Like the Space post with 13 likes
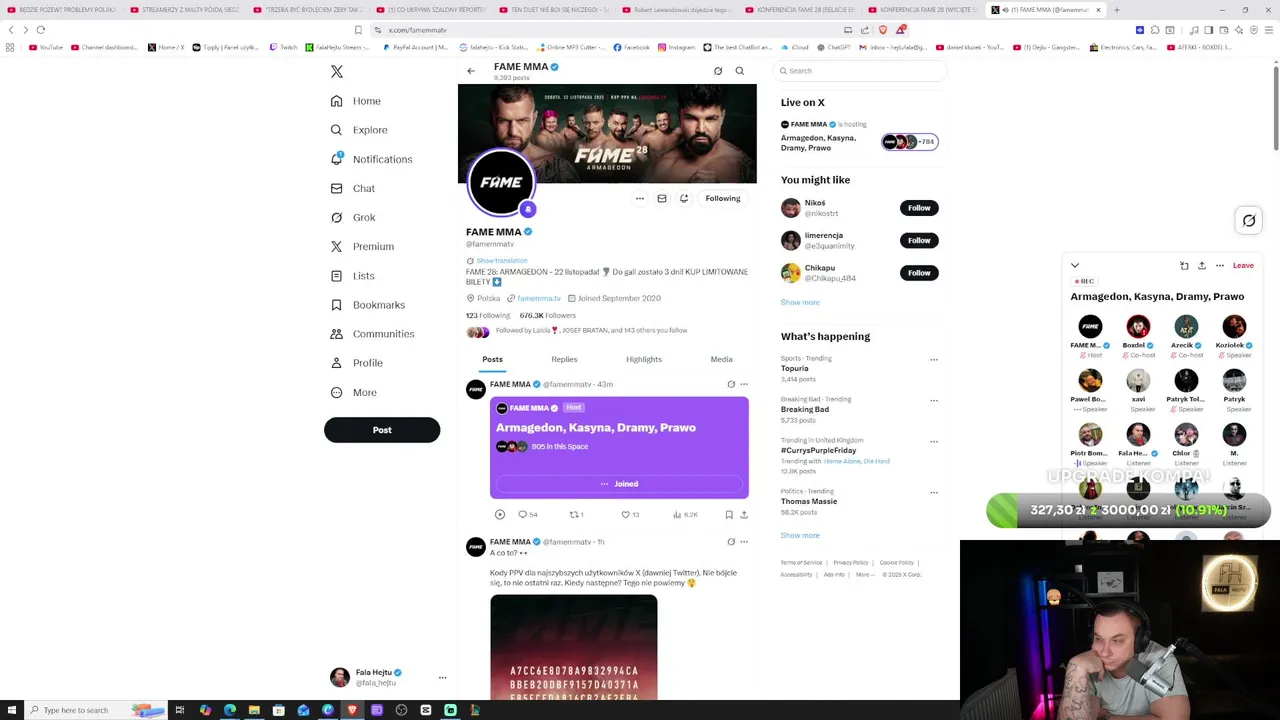Image resolution: width=1280 pixels, height=720 pixels. 630,515
